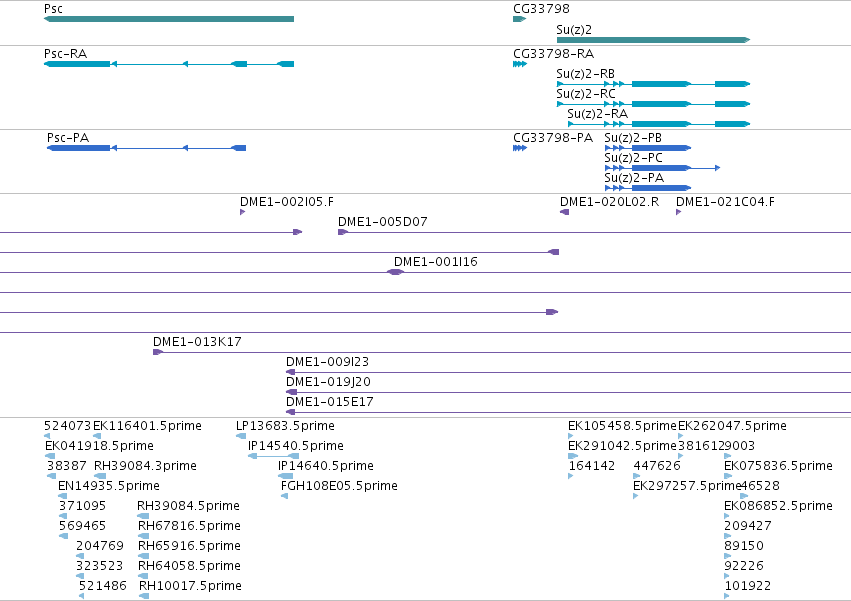Click the 521486 label
The height and width of the screenshot is (601, 851).
[103, 586]
